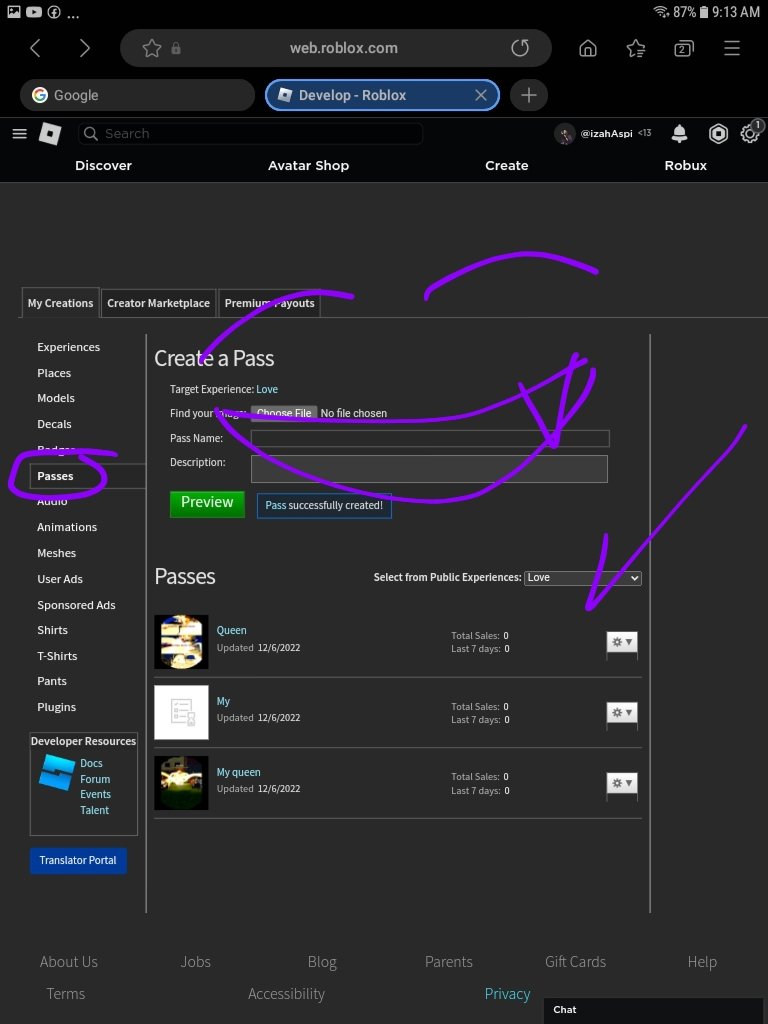
Task: Click the Roblox logo icon
Action: 50,134
